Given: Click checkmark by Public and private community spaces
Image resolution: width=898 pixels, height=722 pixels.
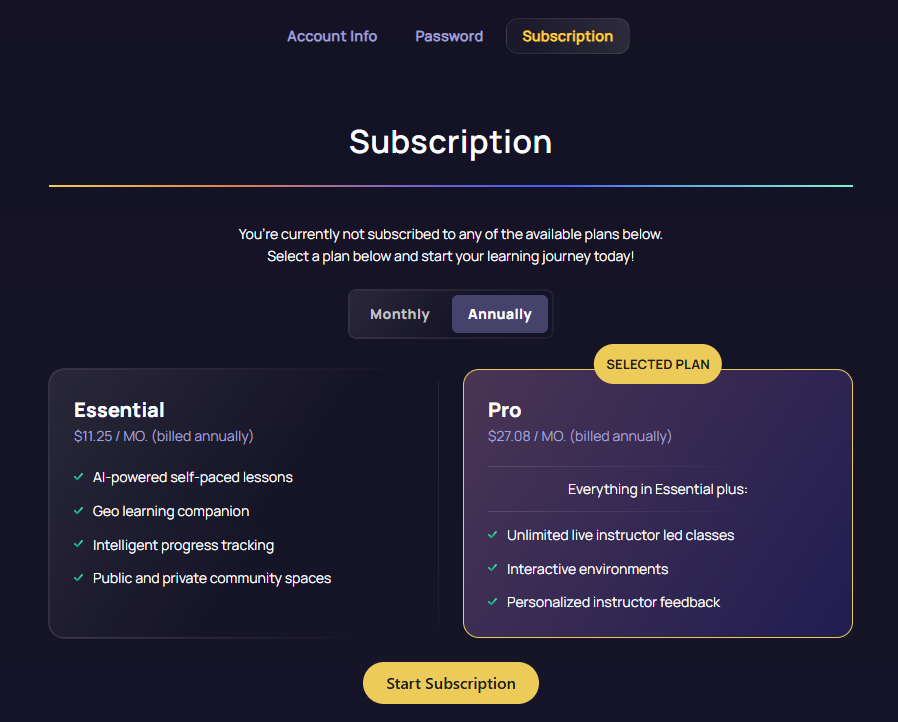Looking at the screenshot, I should [78, 578].
